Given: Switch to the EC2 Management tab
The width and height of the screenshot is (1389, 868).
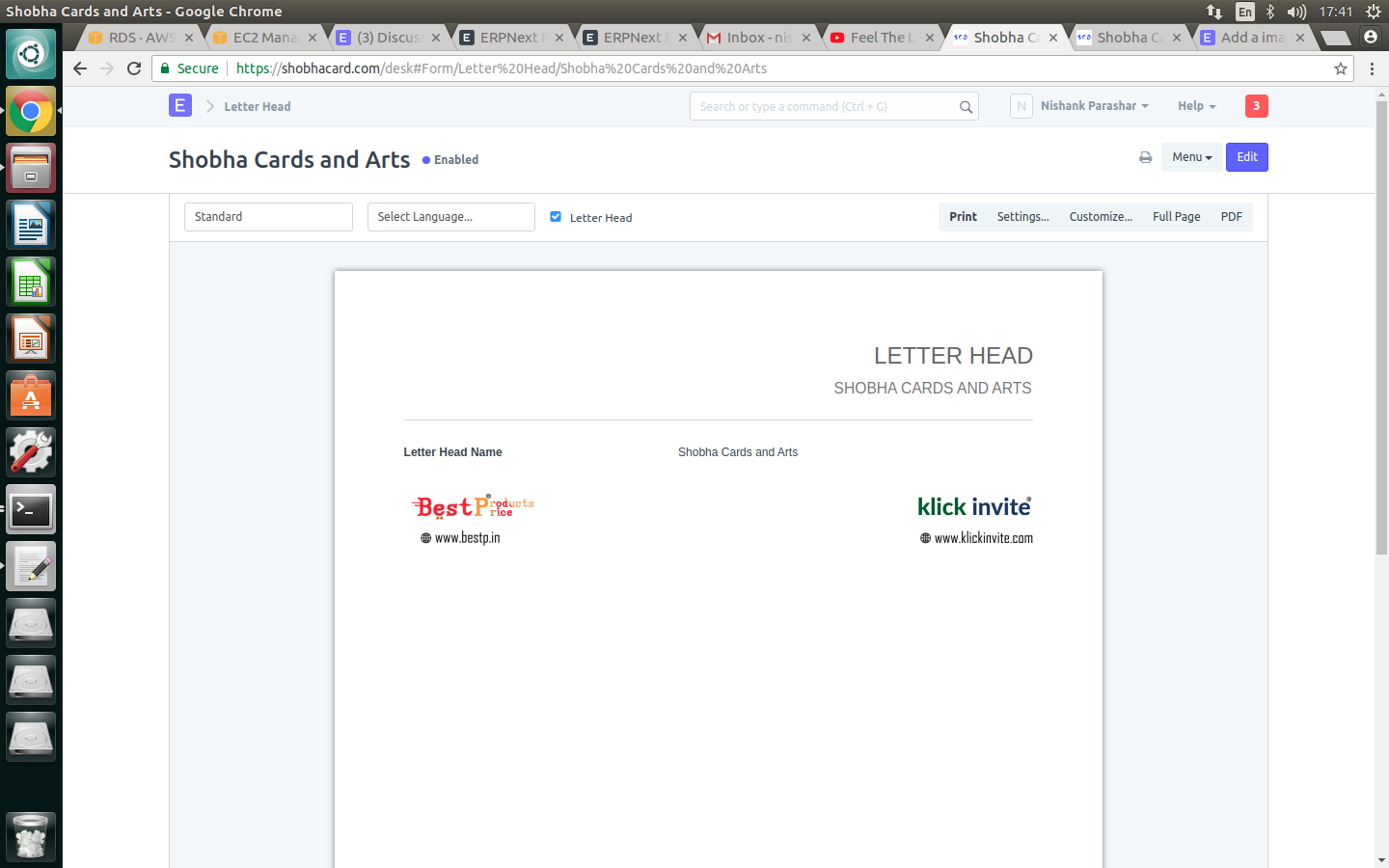Looking at the screenshot, I should click(264, 38).
